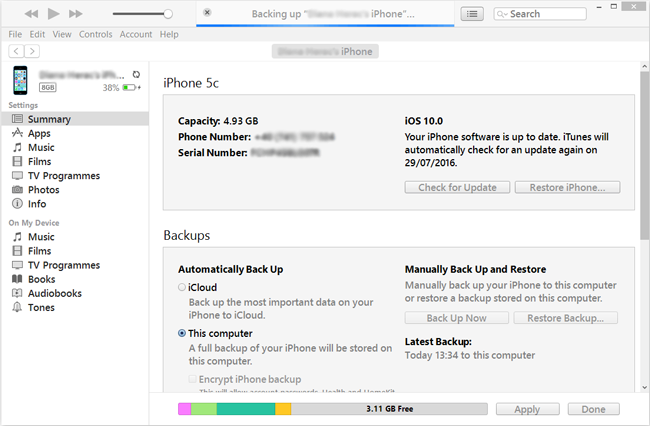650x426 pixels.
Task: Open the Edit menu
Action: 37,34
